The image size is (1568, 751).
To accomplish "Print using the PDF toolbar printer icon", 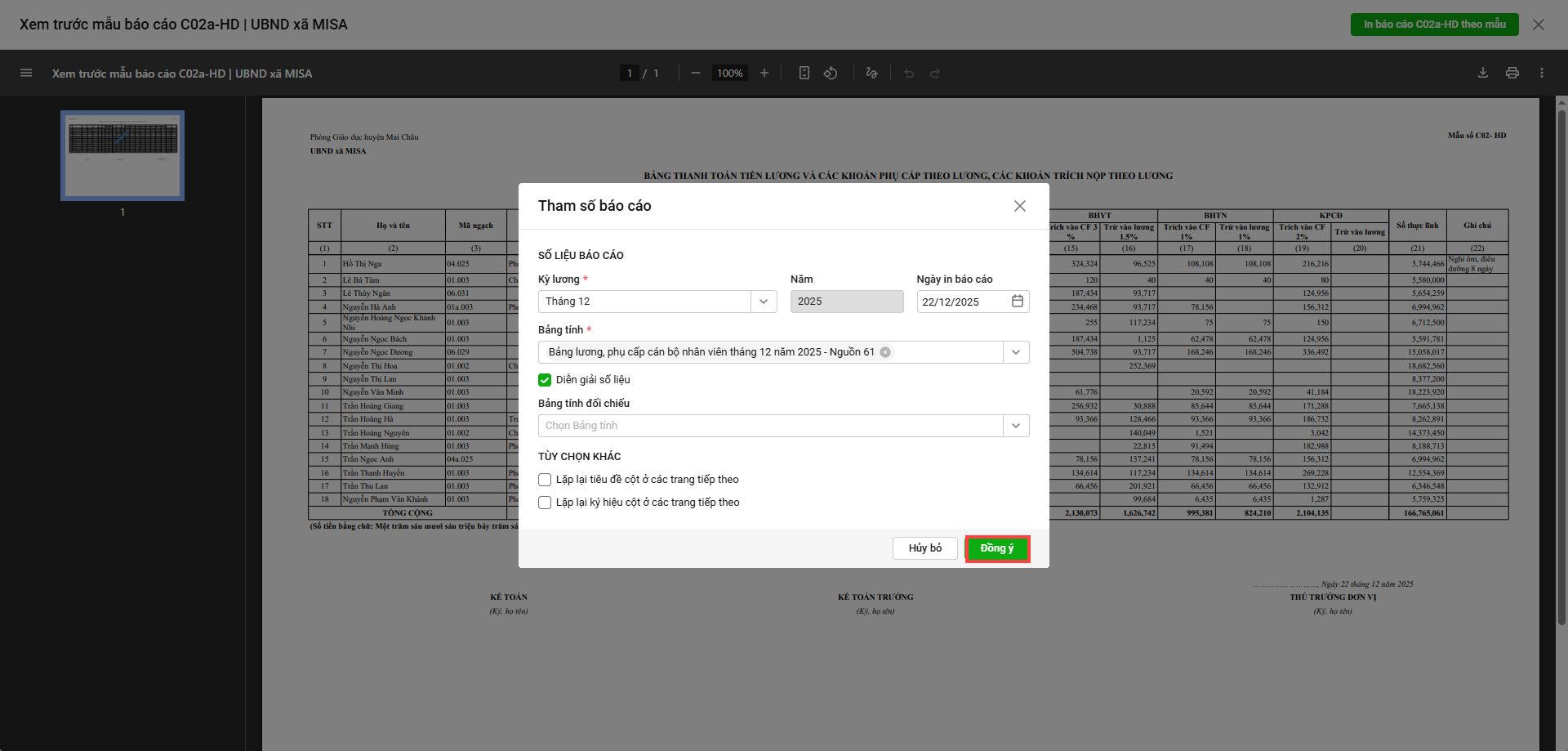I will pos(1512,74).
